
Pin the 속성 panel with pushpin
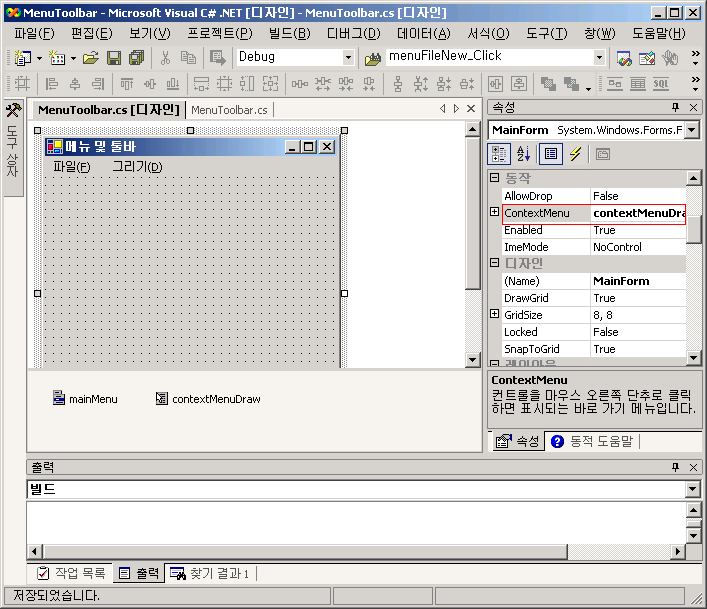click(x=675, y=107)
